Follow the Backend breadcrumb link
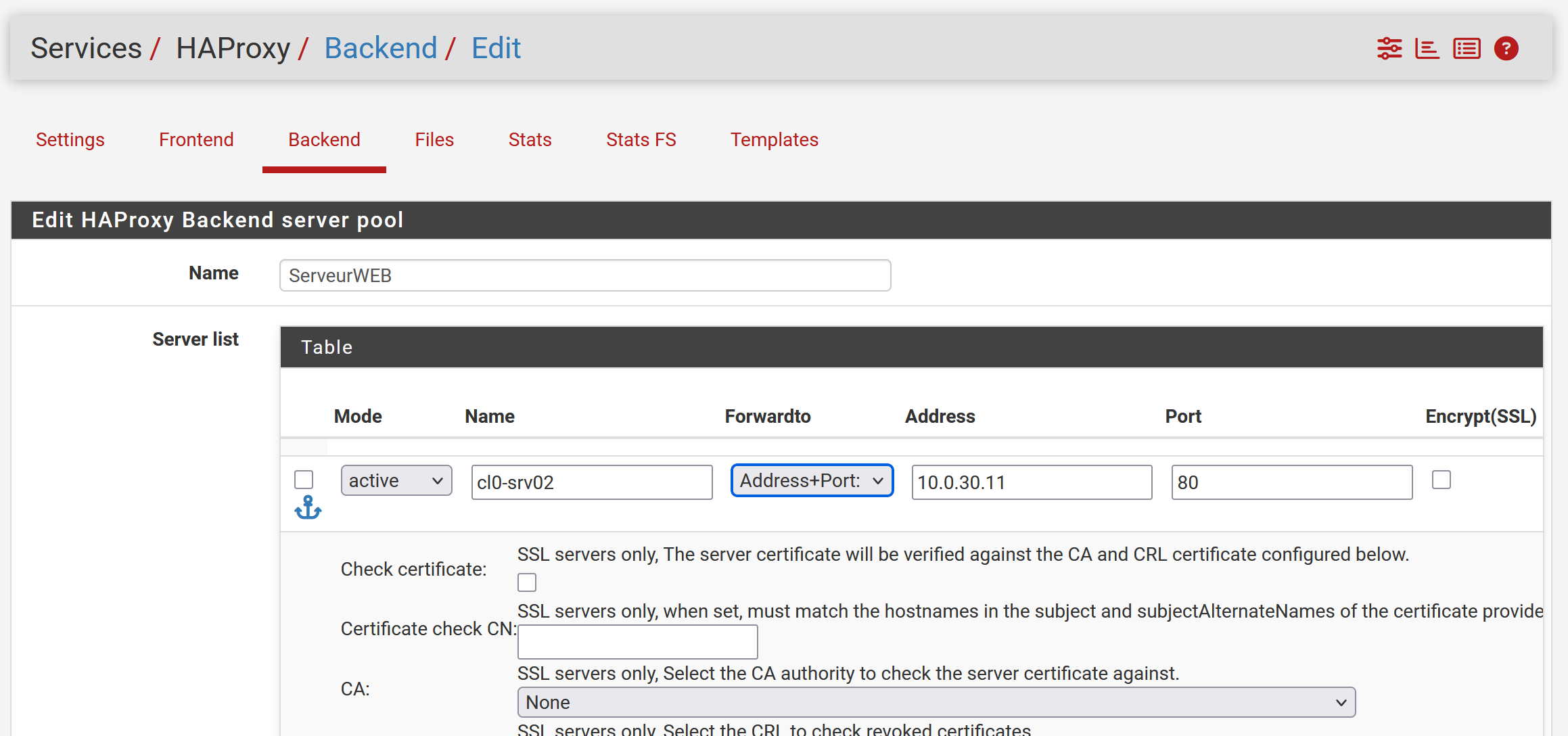1568x736 pixels. click(381, 48)
